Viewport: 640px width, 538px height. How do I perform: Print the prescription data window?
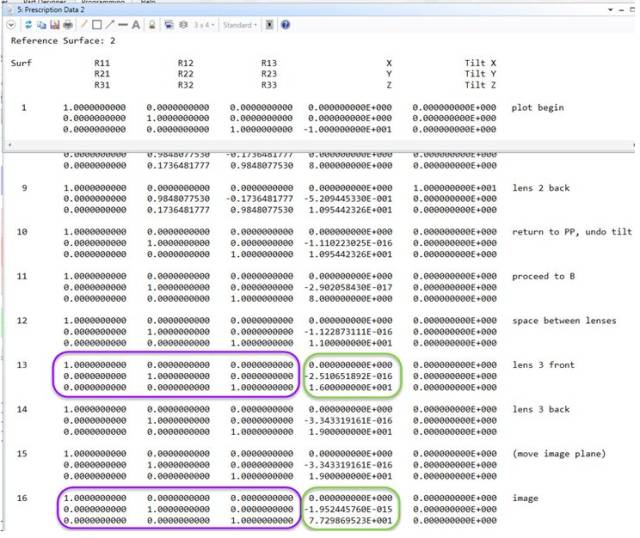(68, 24)
